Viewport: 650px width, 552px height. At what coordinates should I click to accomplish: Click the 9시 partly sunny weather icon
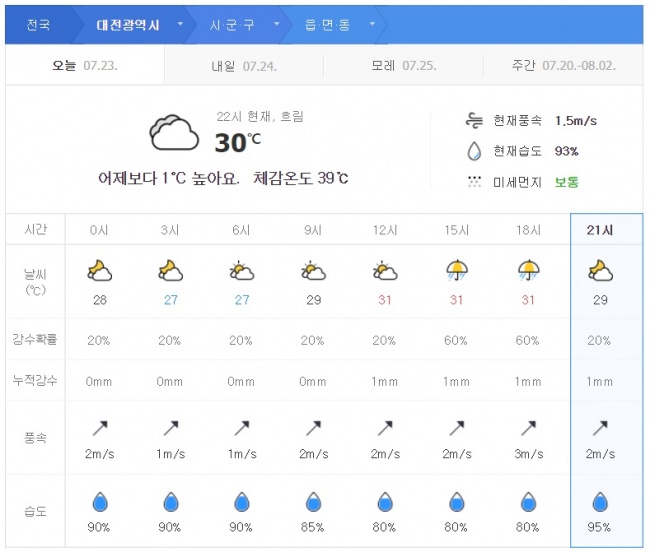313,271
